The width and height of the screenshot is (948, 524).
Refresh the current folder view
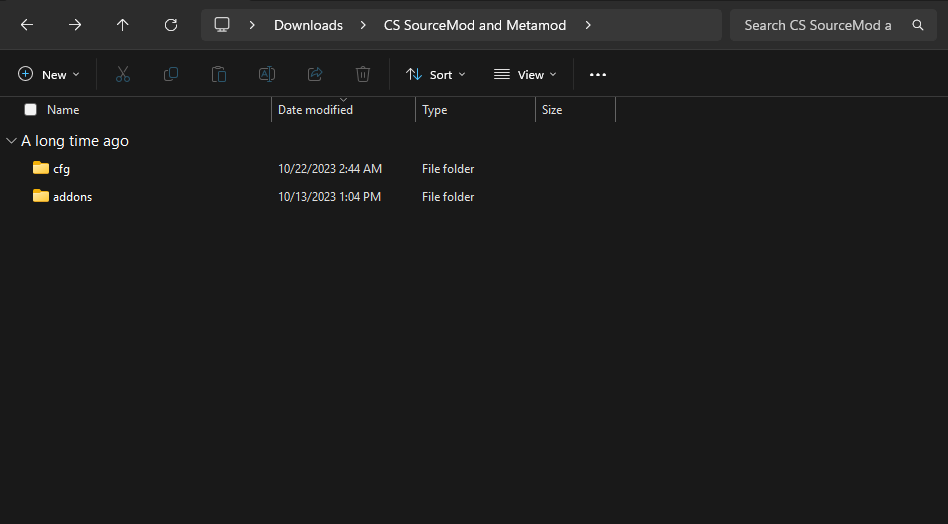(x=171, y=25)
